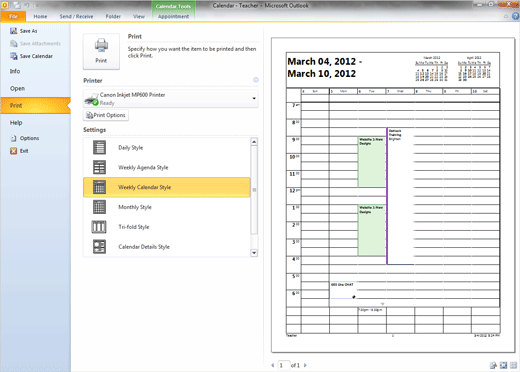This screenshot has height=372, width=520.
Task: Open the Open backstage page
Action: coord(17,88)
